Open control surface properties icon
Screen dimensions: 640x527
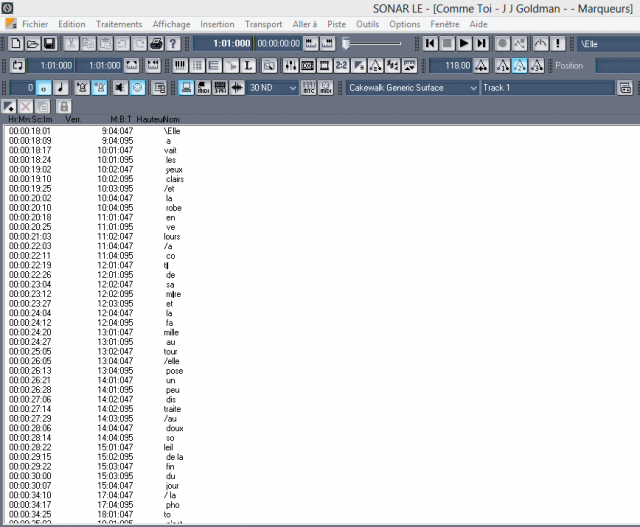(x=625, y=87)
